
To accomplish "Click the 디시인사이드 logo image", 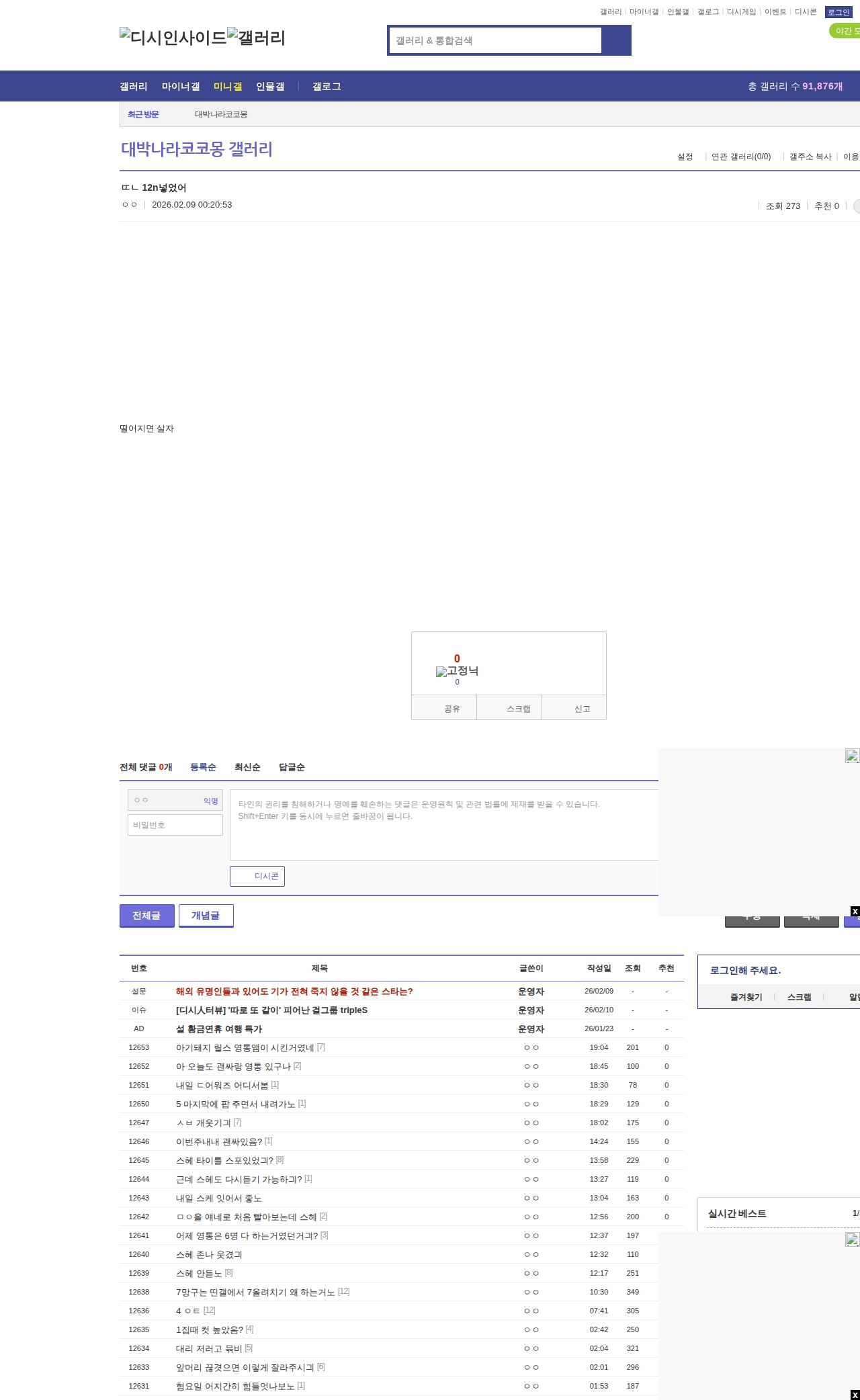I will pos(173,38).
